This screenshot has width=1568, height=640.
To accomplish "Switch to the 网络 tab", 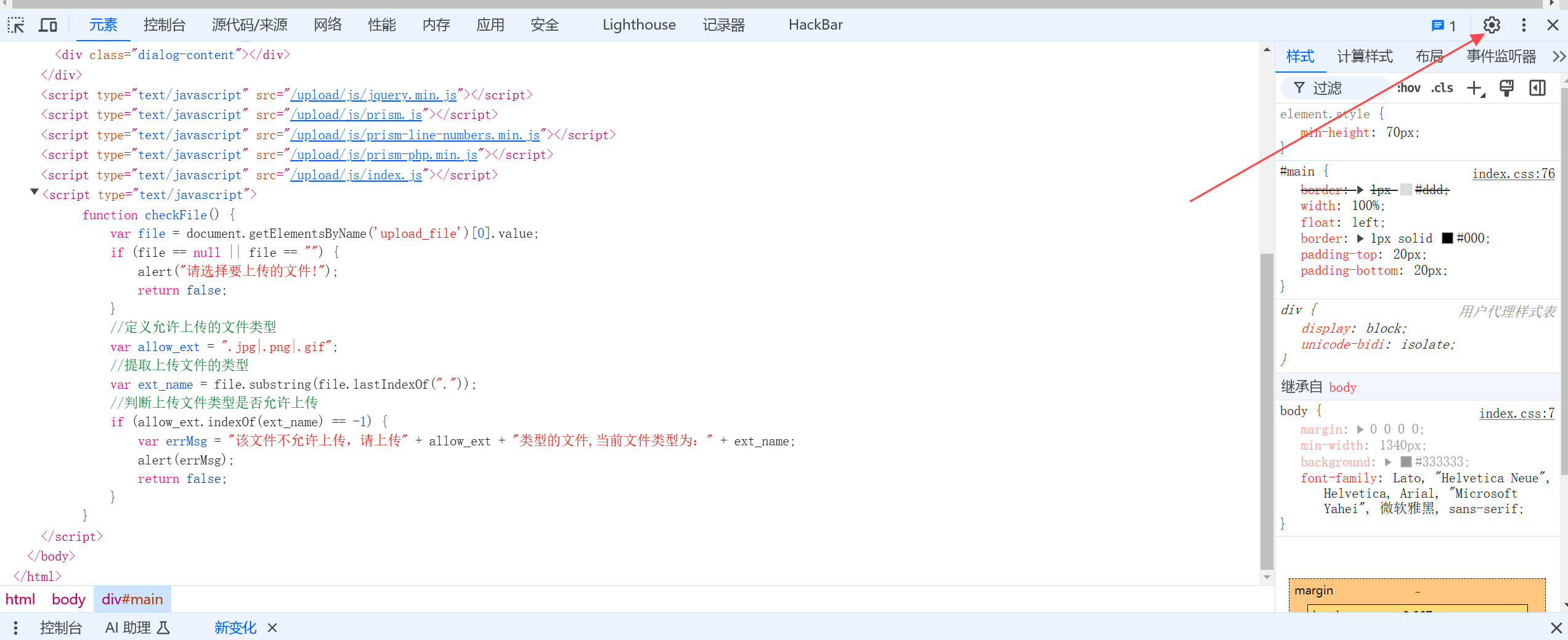I will [327, 25].
